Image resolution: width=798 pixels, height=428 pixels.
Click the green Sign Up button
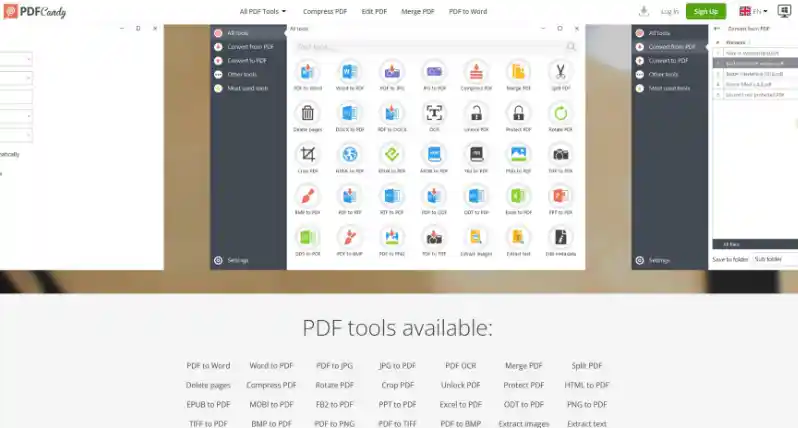(705, 11)
